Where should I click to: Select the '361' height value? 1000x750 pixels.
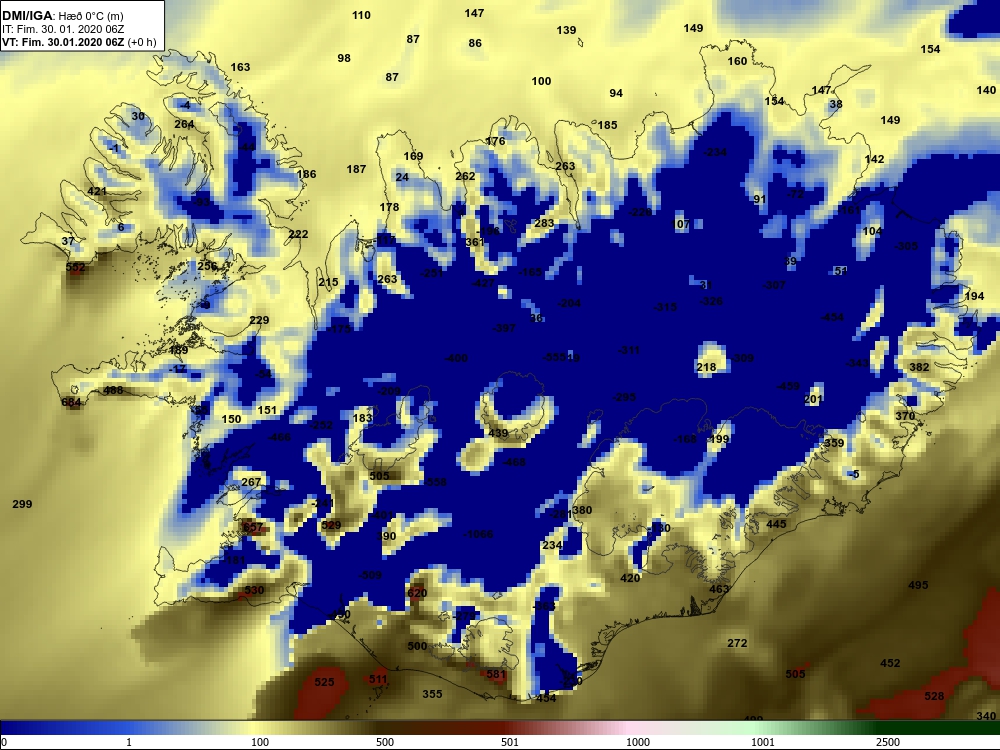click(x=474, y=242)
